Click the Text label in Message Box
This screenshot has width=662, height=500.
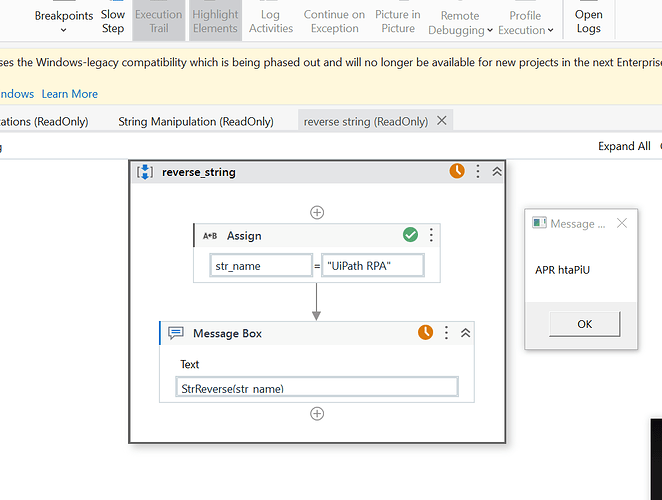click(190, 364)
